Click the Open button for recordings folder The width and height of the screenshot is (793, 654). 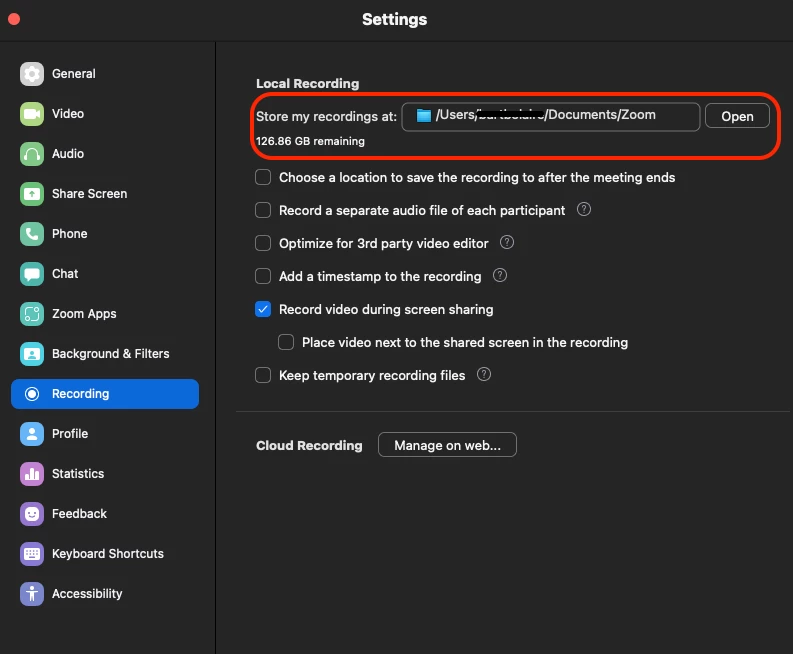click(737, 116)
